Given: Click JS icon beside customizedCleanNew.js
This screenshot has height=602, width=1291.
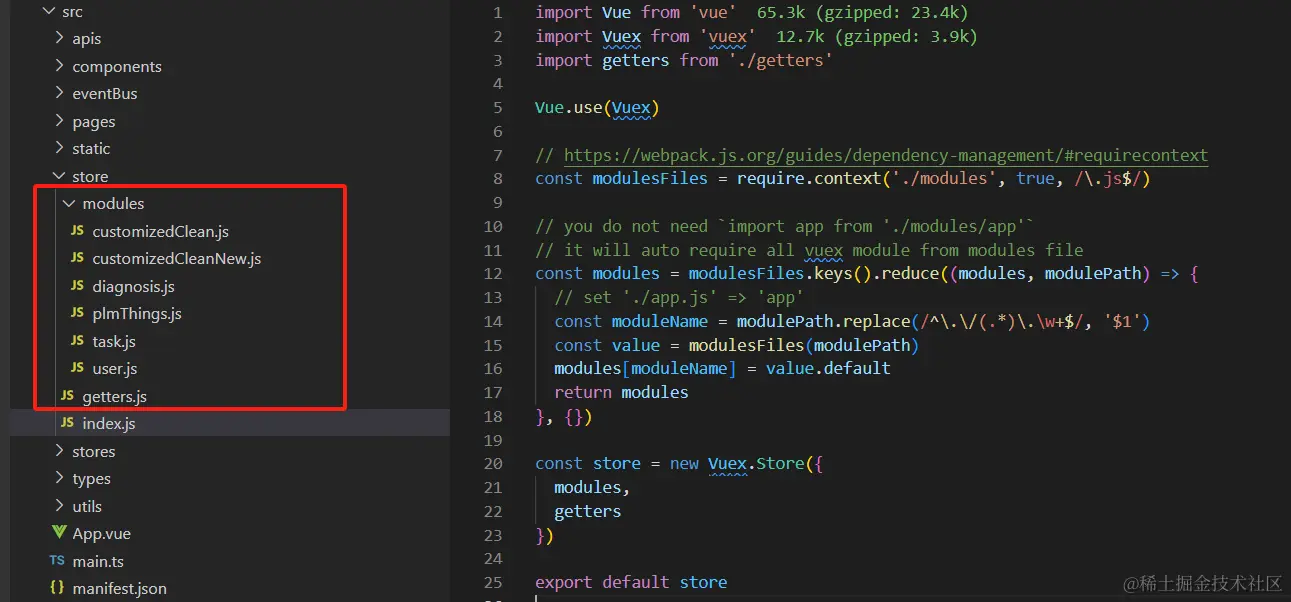Looking at the screenshot, I should (77, 258).
